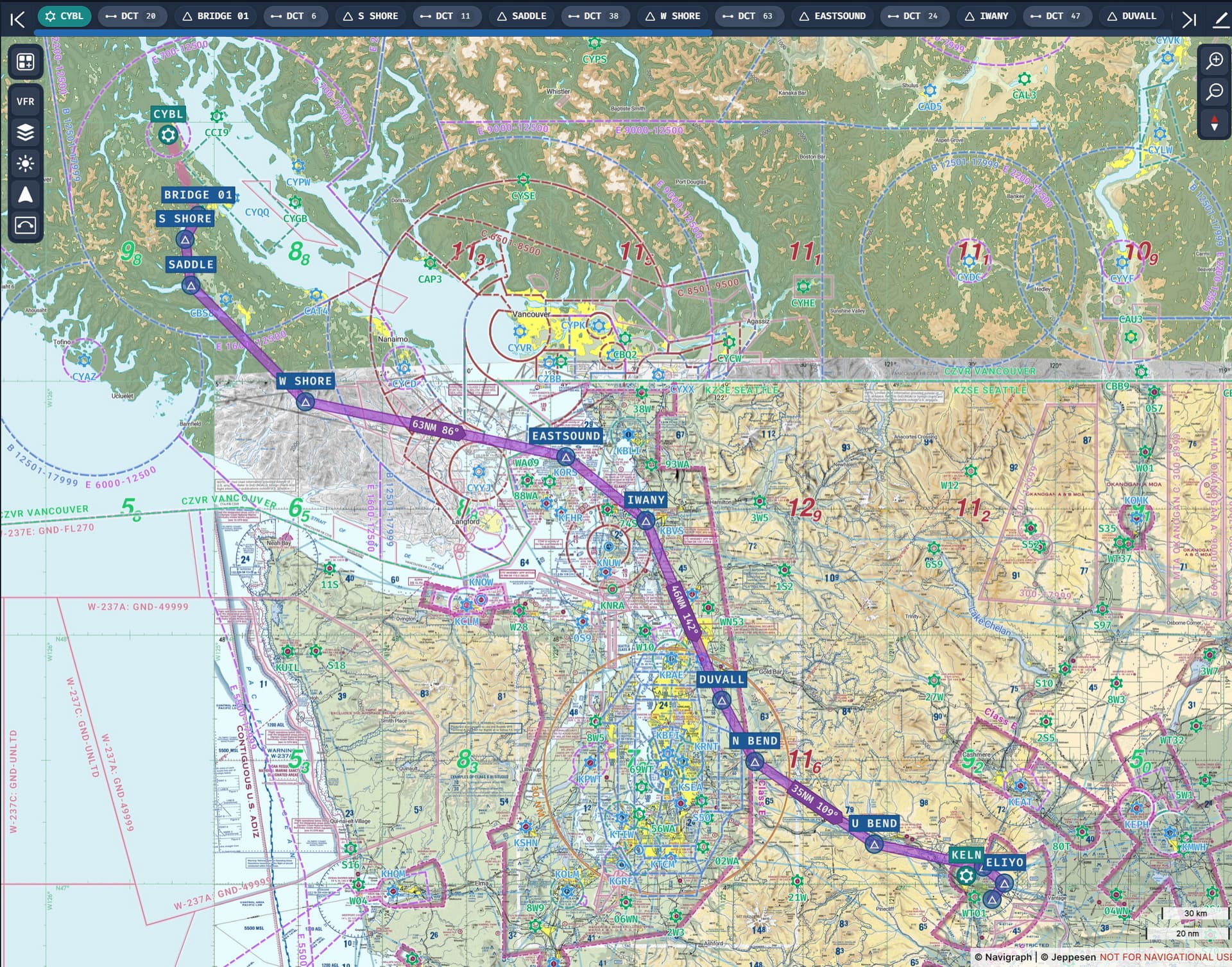Click the edit route pencil icon
The image size is (1232, 967).
tap(1220, 19)
